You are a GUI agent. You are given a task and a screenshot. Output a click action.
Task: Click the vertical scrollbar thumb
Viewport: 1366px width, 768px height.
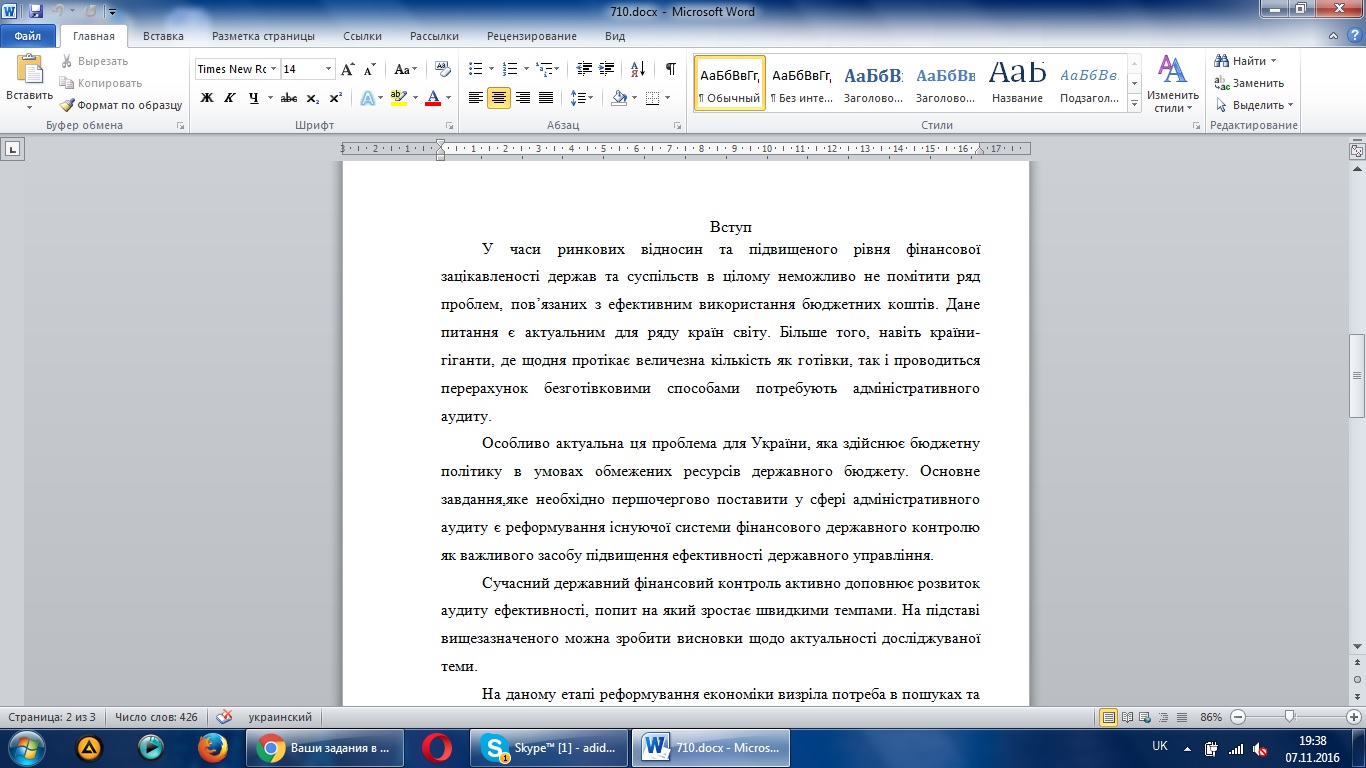pos(1357,376)
